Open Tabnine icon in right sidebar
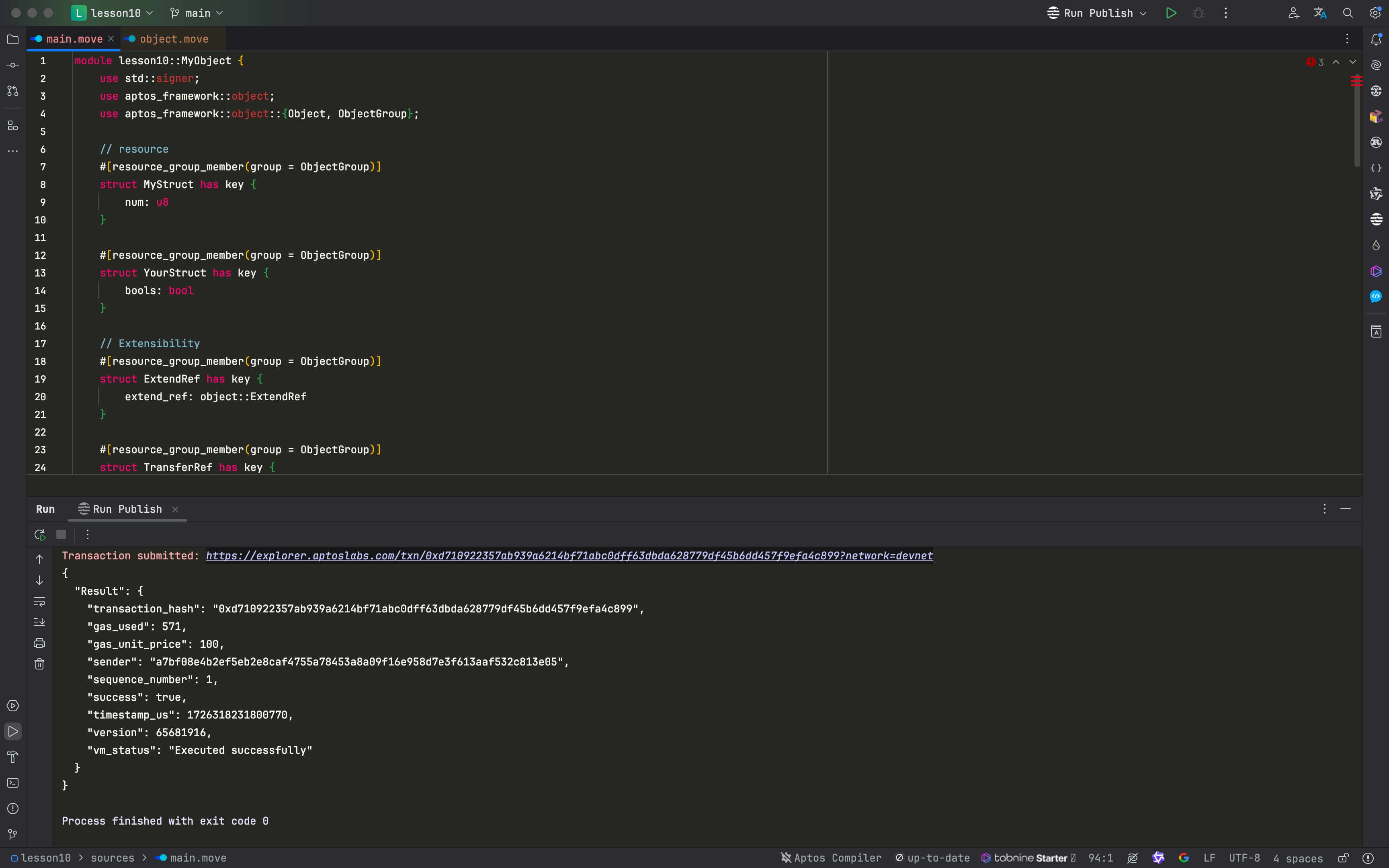Screen dimensions: 1389x868 (x=1376, y=271)
